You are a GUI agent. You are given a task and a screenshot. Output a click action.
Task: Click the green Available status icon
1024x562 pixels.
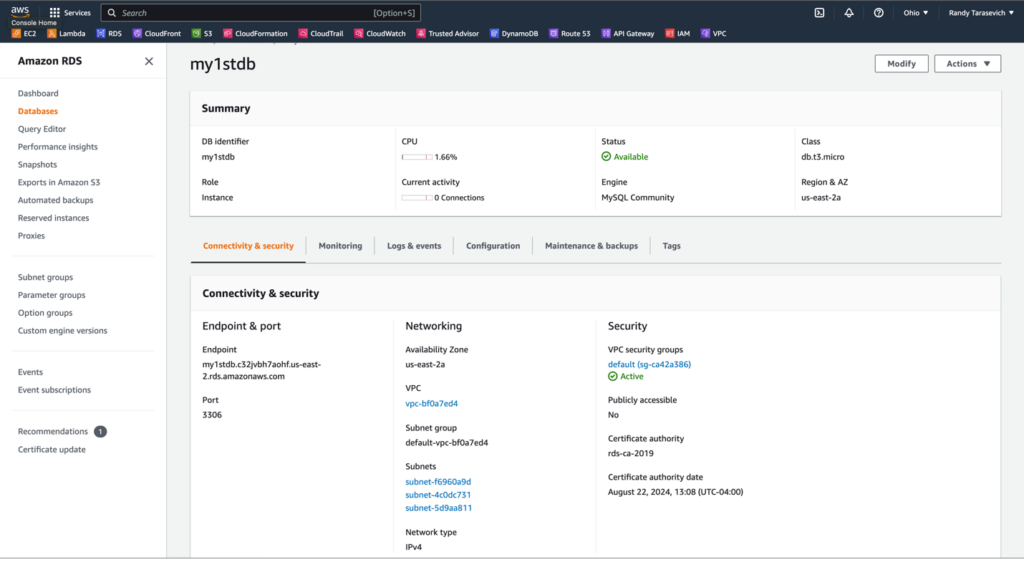(x=606, y=157)
